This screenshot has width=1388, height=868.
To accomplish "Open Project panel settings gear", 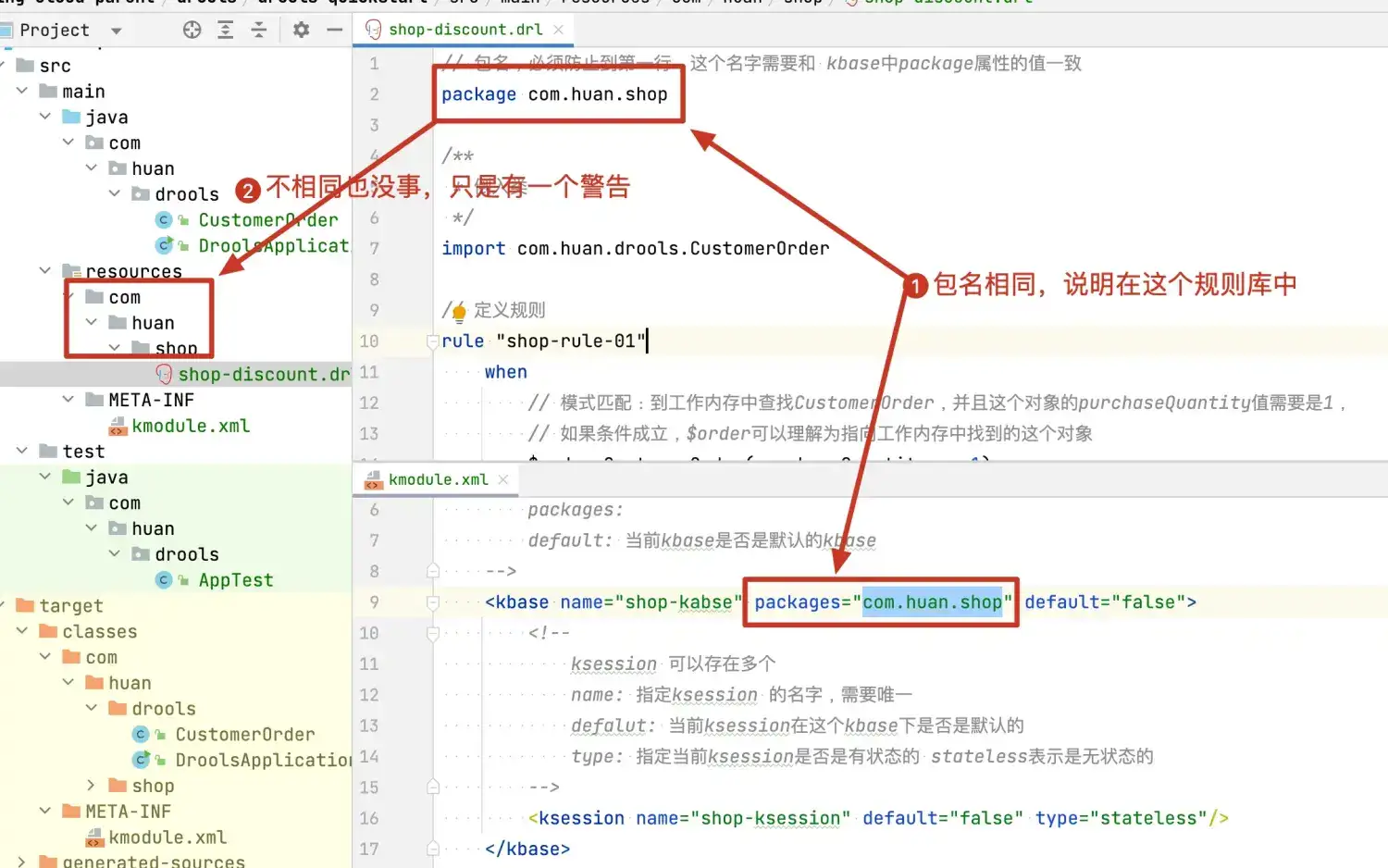I will [301, 30].
